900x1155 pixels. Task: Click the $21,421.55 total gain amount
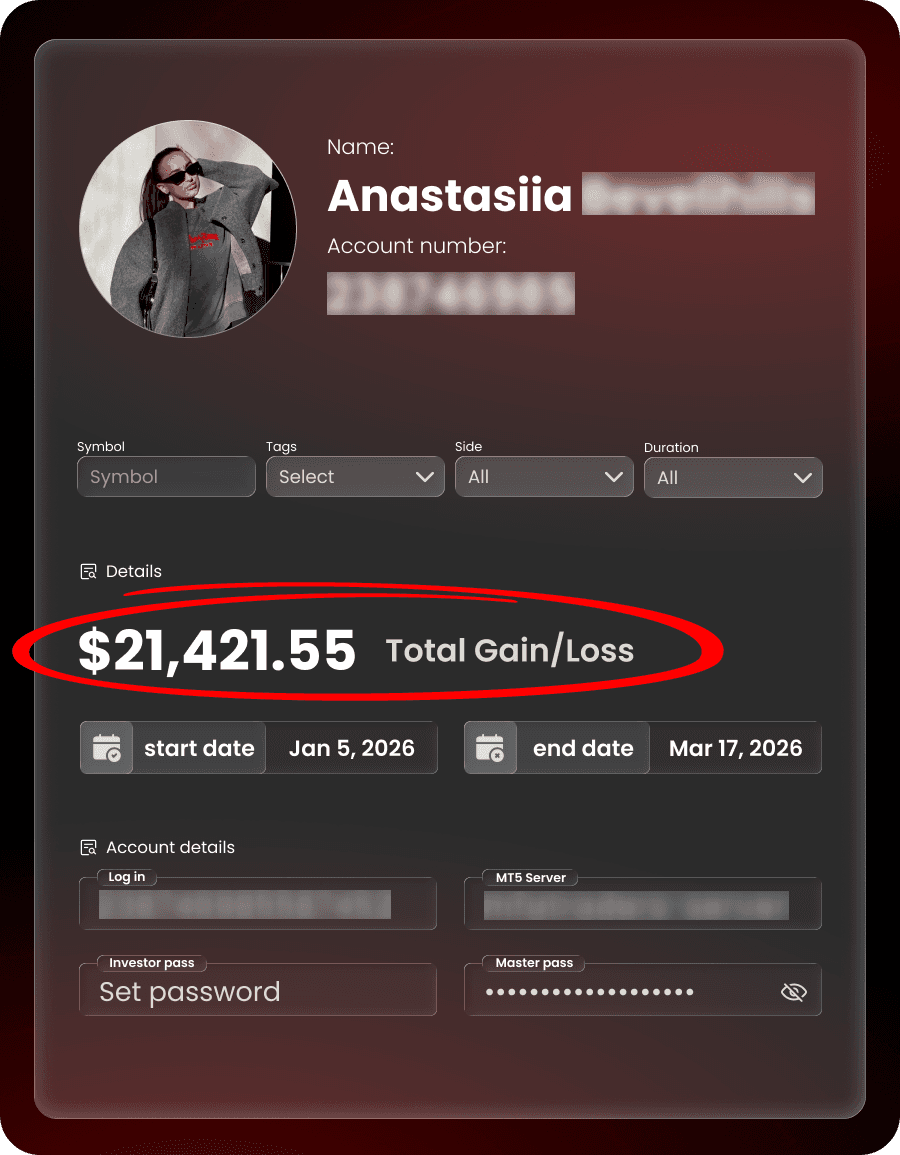(x=217, y=650)
